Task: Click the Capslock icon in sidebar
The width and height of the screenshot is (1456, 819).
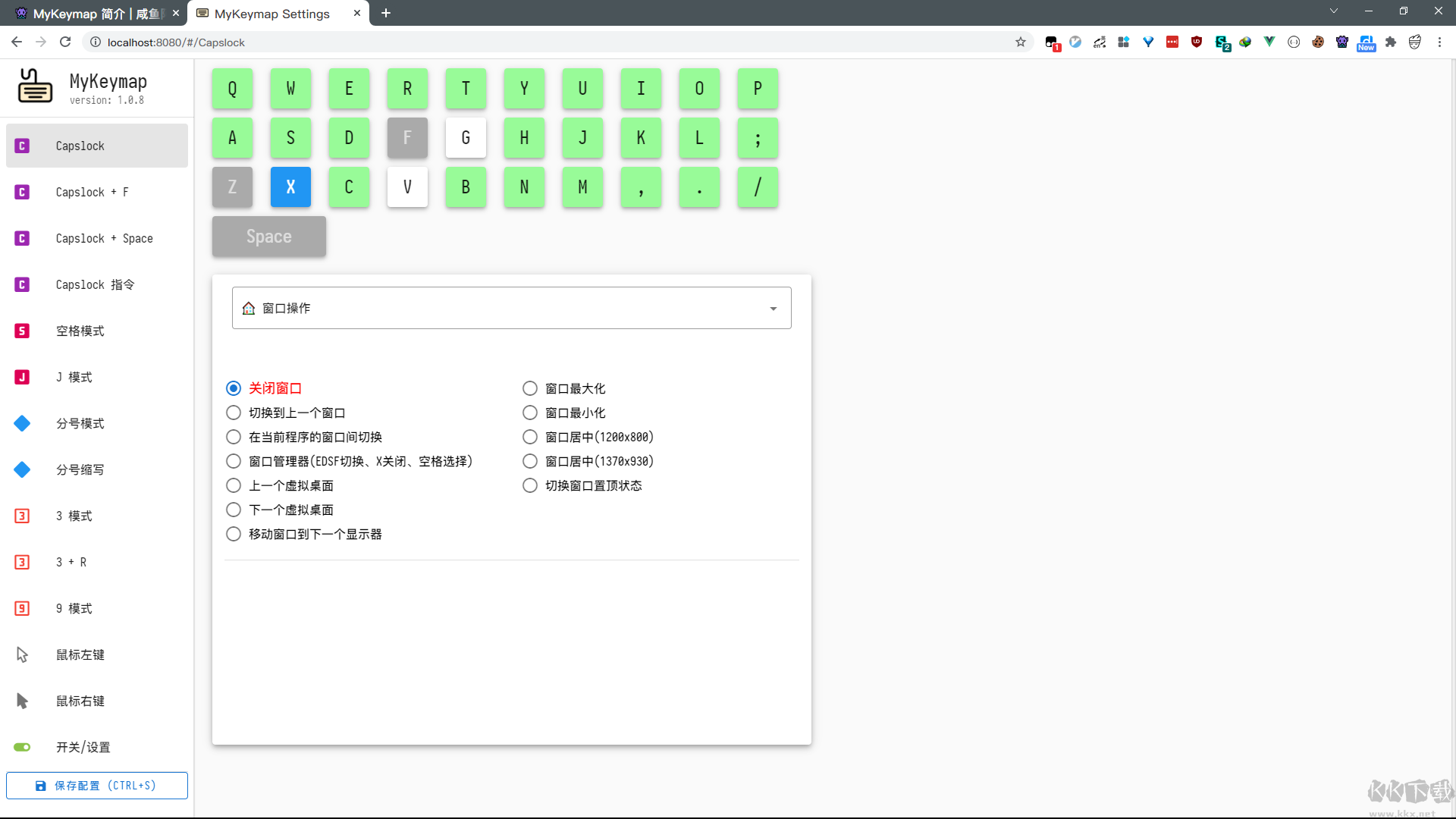Action: (x=22, y=145)
